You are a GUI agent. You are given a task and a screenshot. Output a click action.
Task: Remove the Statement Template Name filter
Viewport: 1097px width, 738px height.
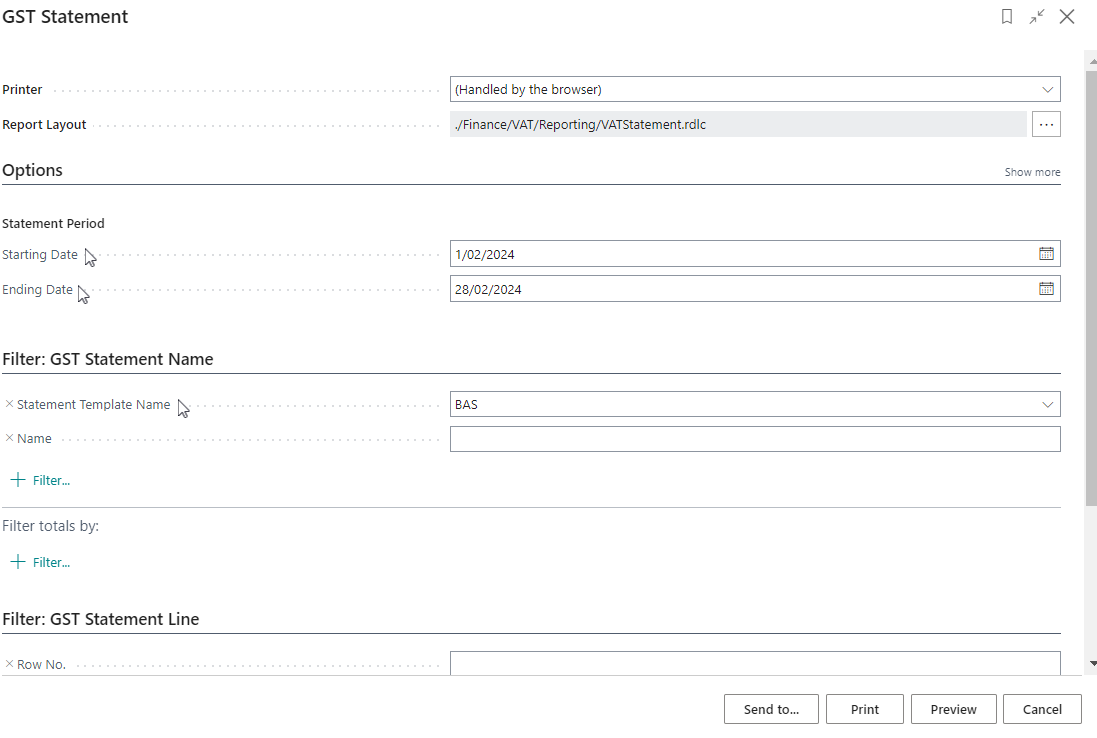click(x=10, y=404)
